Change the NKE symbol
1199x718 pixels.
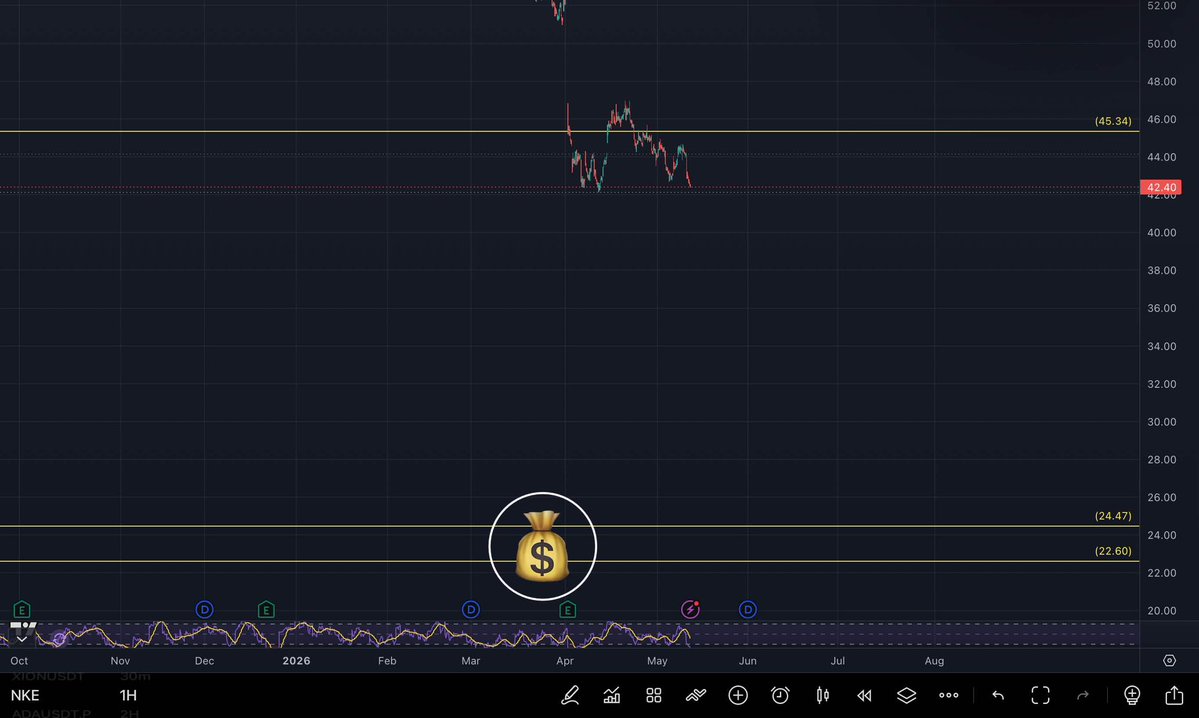(24, 695)
